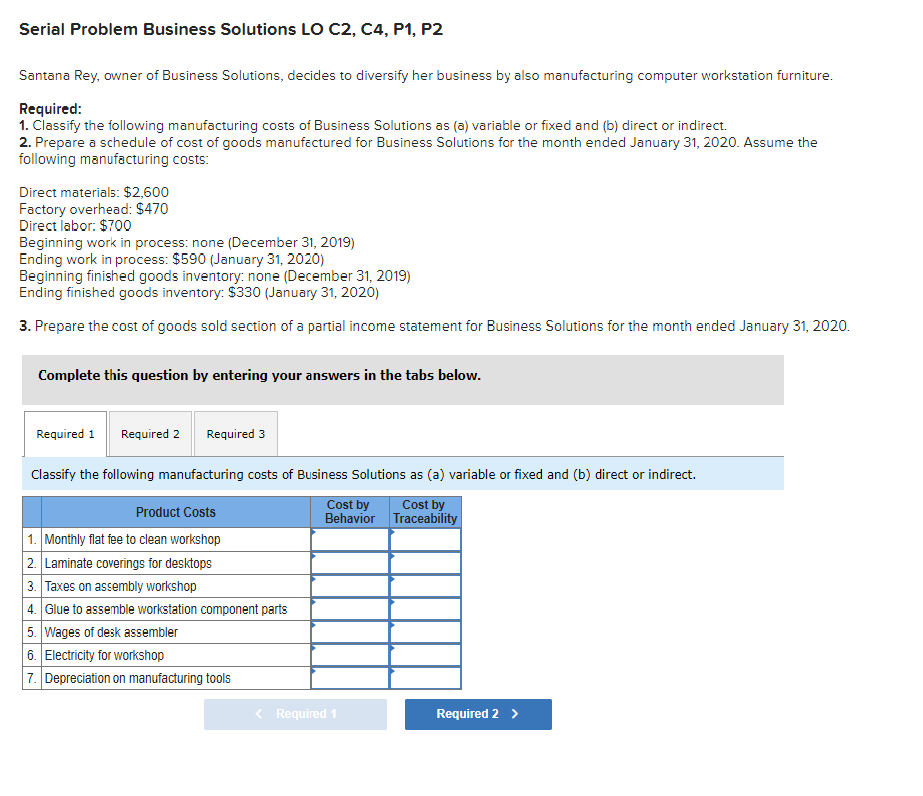923x796 pixels.
Task: Select the Product Costs column header
Action: [175, 512]
